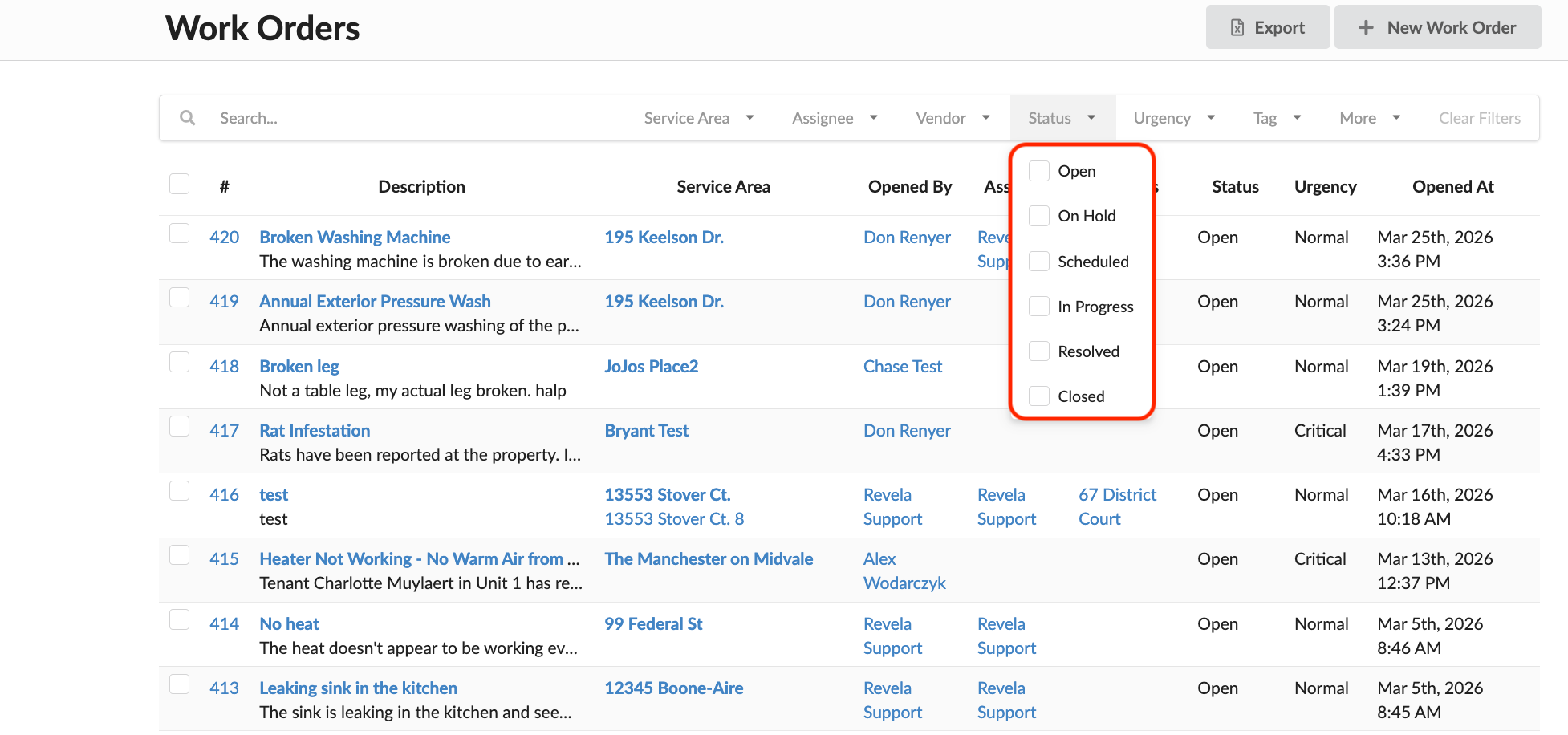Image resolution: width=1568 pixels, height=735 pixels.
Task: Open the Broken leg work order
Action: pyautogui.click(x=299, y=367)
